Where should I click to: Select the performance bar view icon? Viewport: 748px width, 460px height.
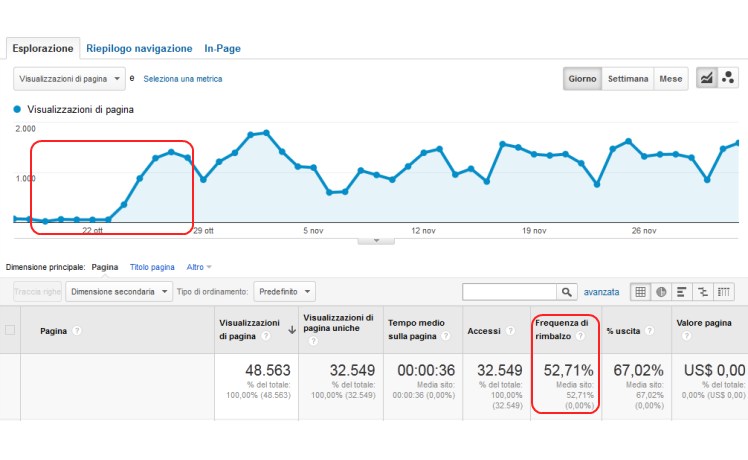click(x=682, y=292)
